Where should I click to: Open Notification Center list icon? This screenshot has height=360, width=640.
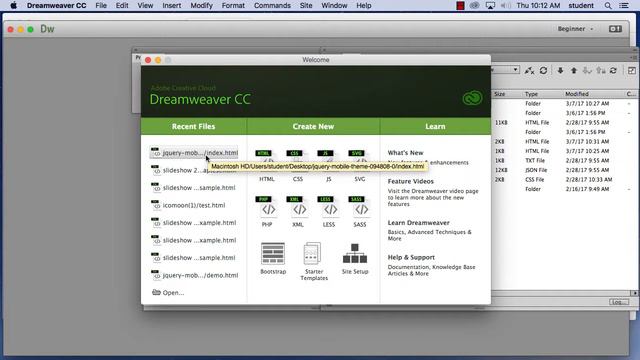tap(624, 6)
